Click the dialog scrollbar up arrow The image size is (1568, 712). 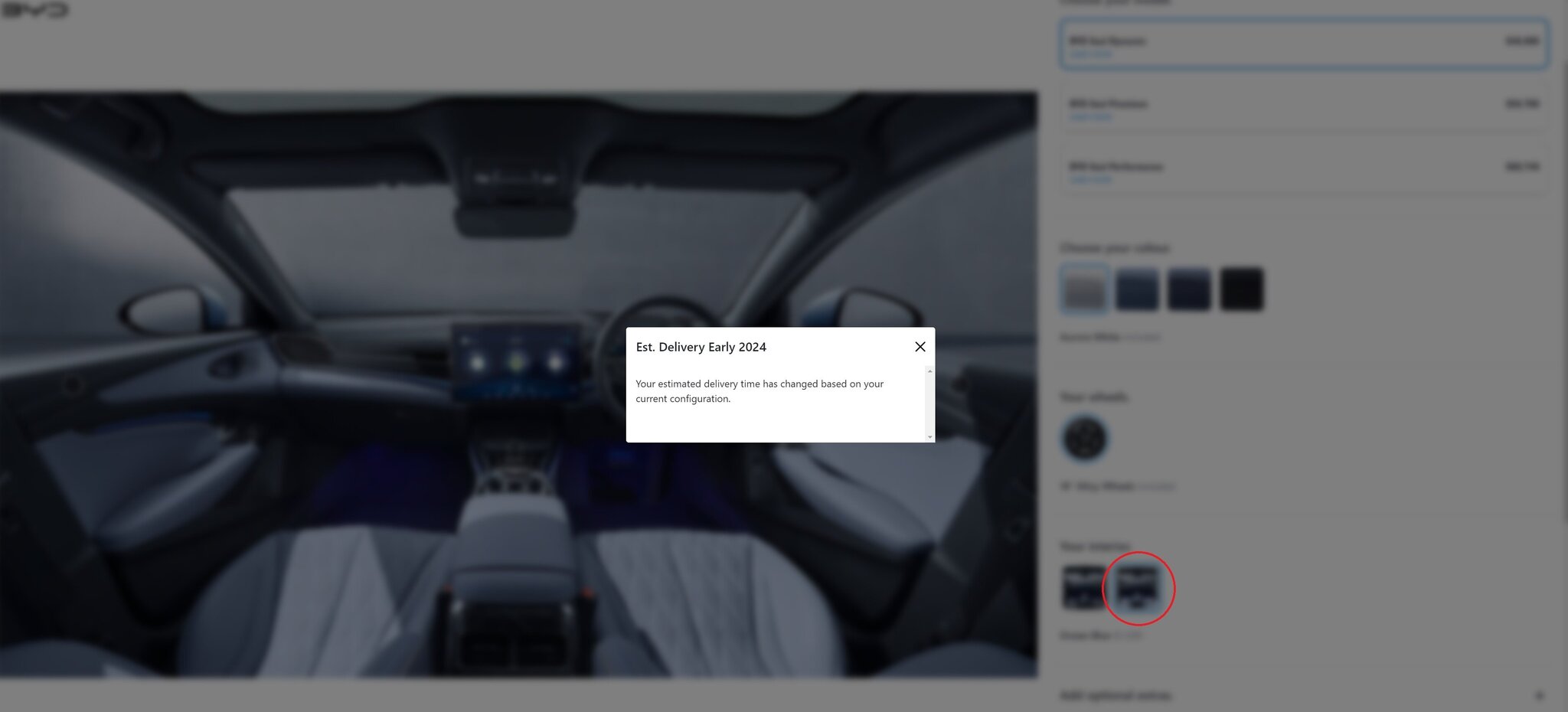(x=929, y=371)
